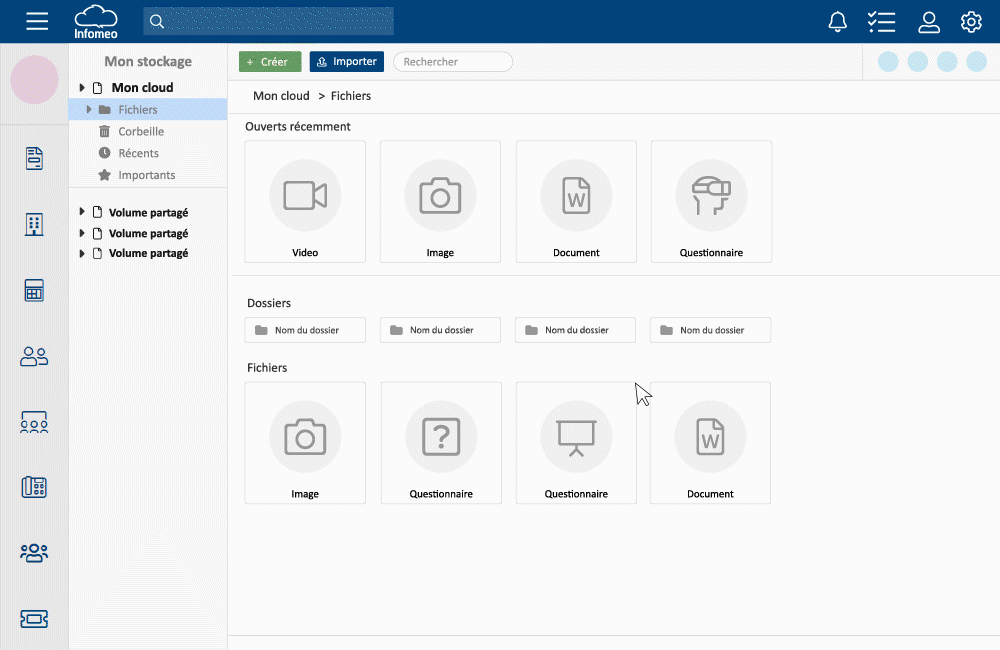
Task: Open the task checklist icon
Action: [881, 22]
